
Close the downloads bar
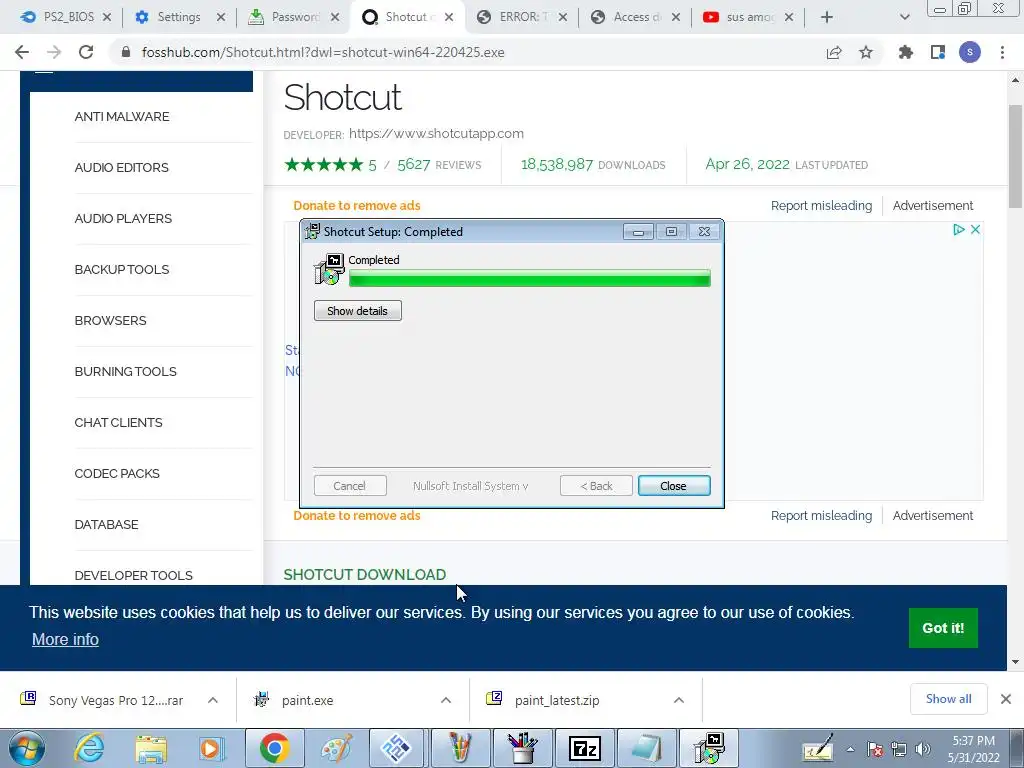(1006, 699)
